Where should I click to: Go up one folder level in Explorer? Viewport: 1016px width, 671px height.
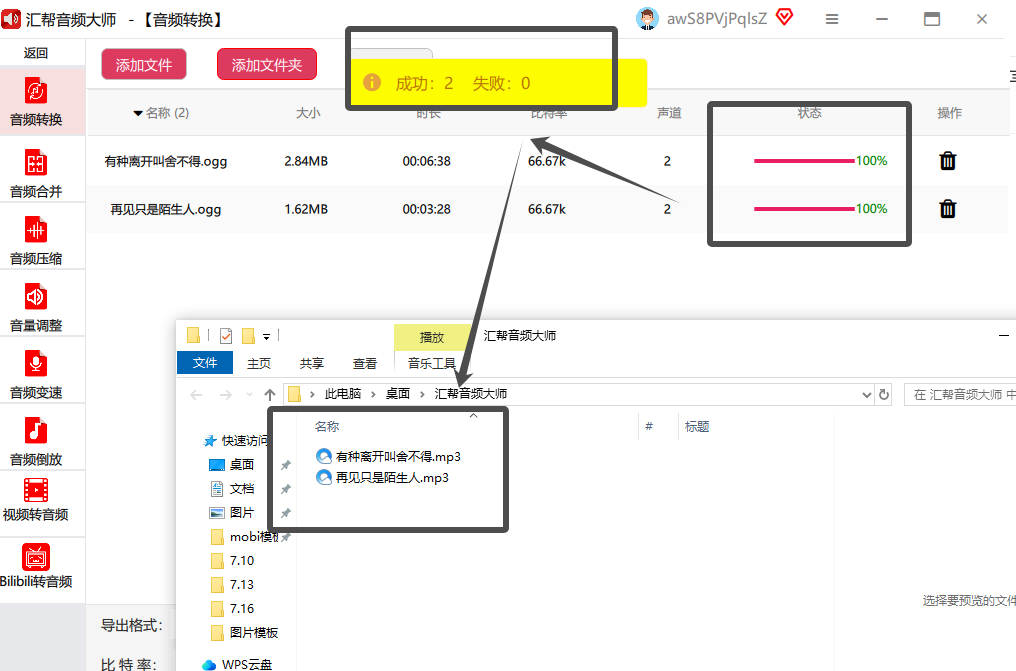[x=270, y=394]
